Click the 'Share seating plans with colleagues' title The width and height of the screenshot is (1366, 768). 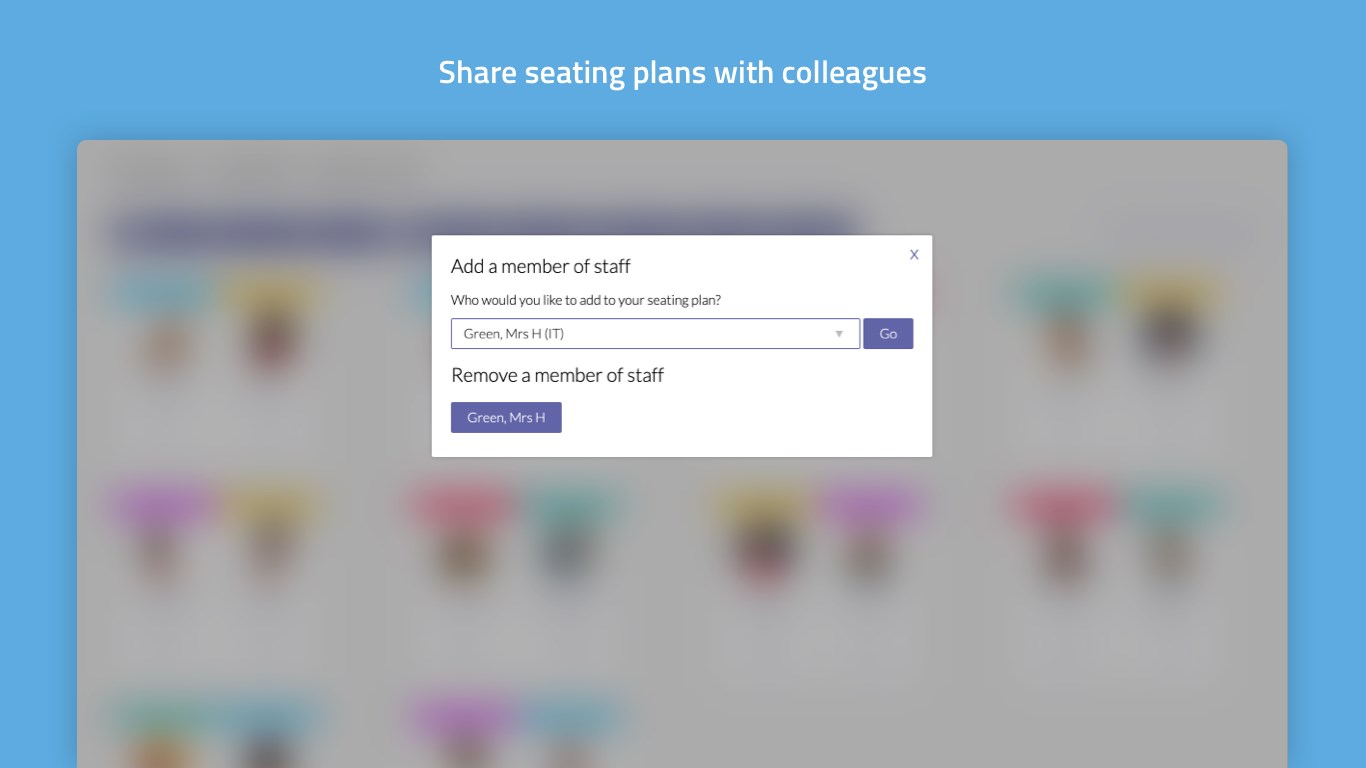coord(682,73)
